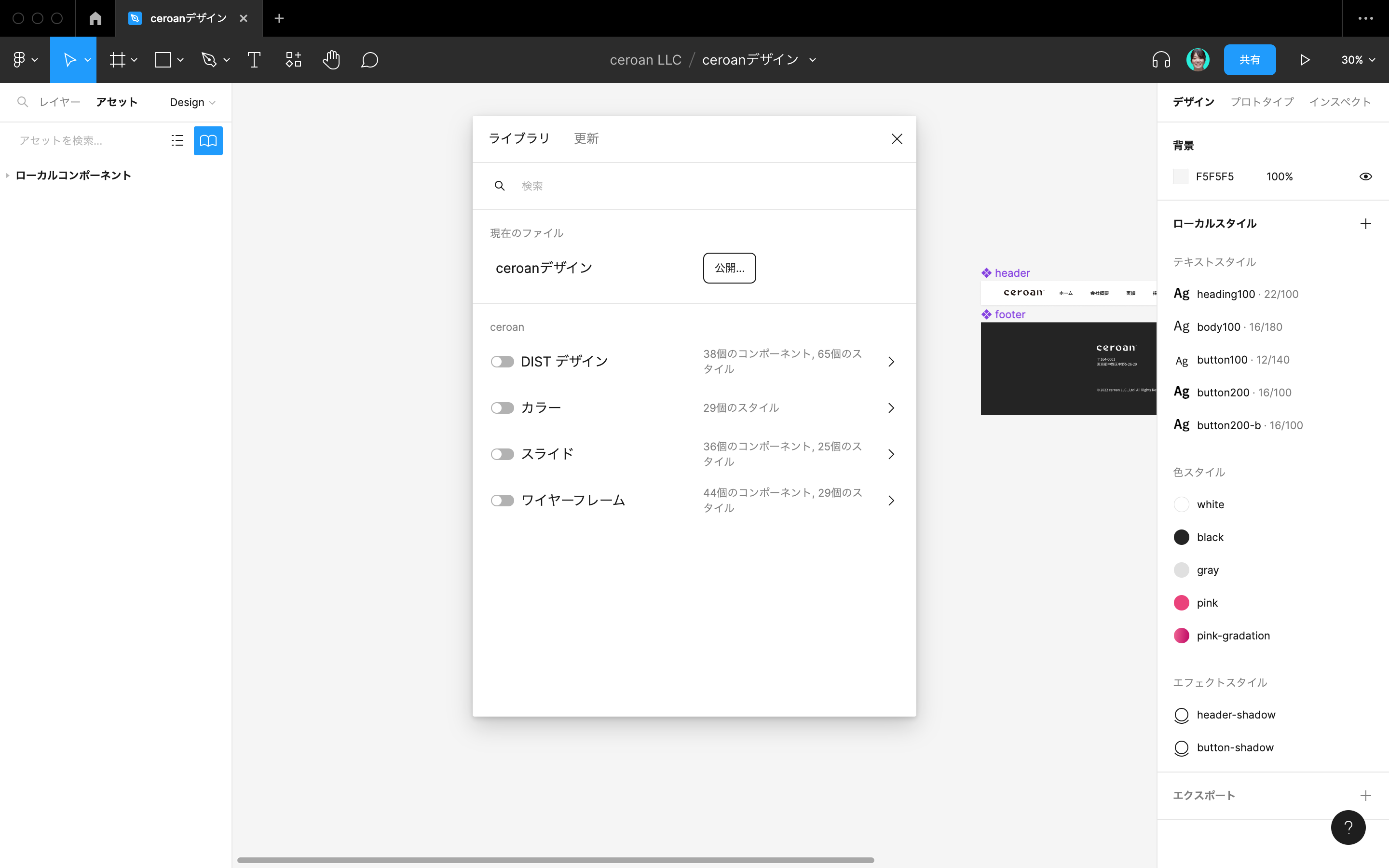The image size is (1389, 868).
Task: Open the Assets panel icon
Action: click(207, 140)
